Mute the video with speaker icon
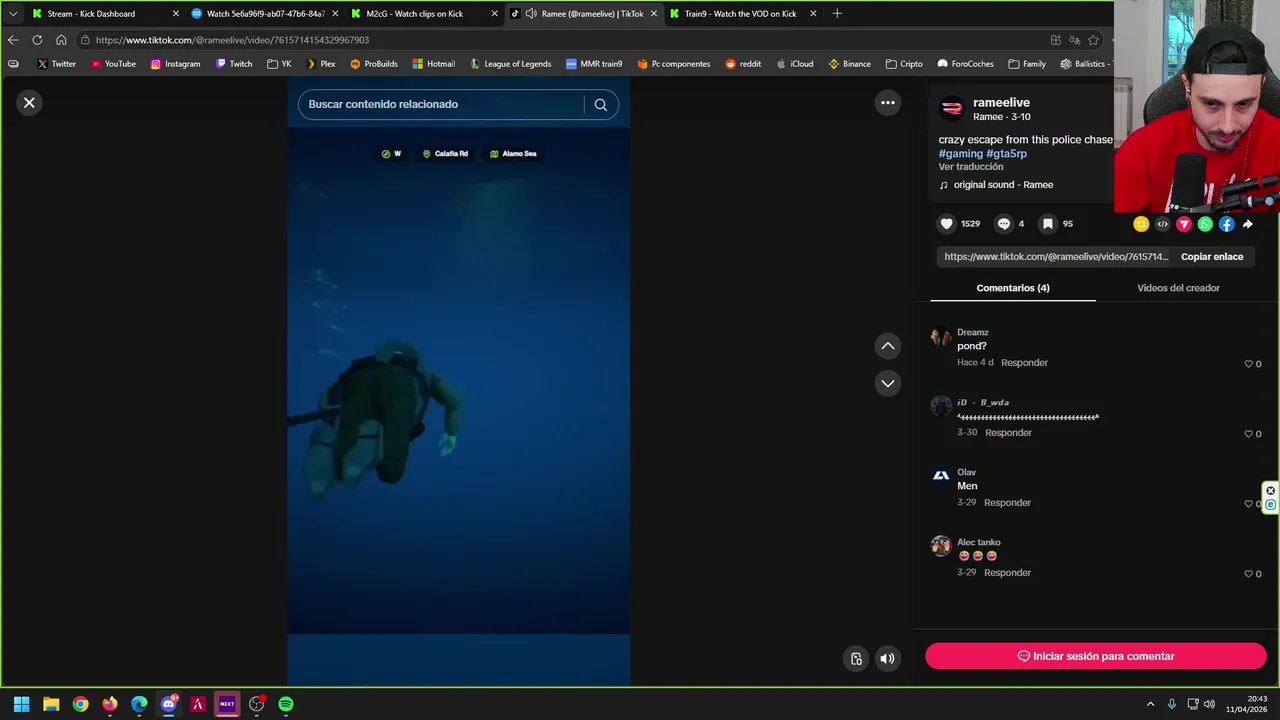 click(887, 658)
